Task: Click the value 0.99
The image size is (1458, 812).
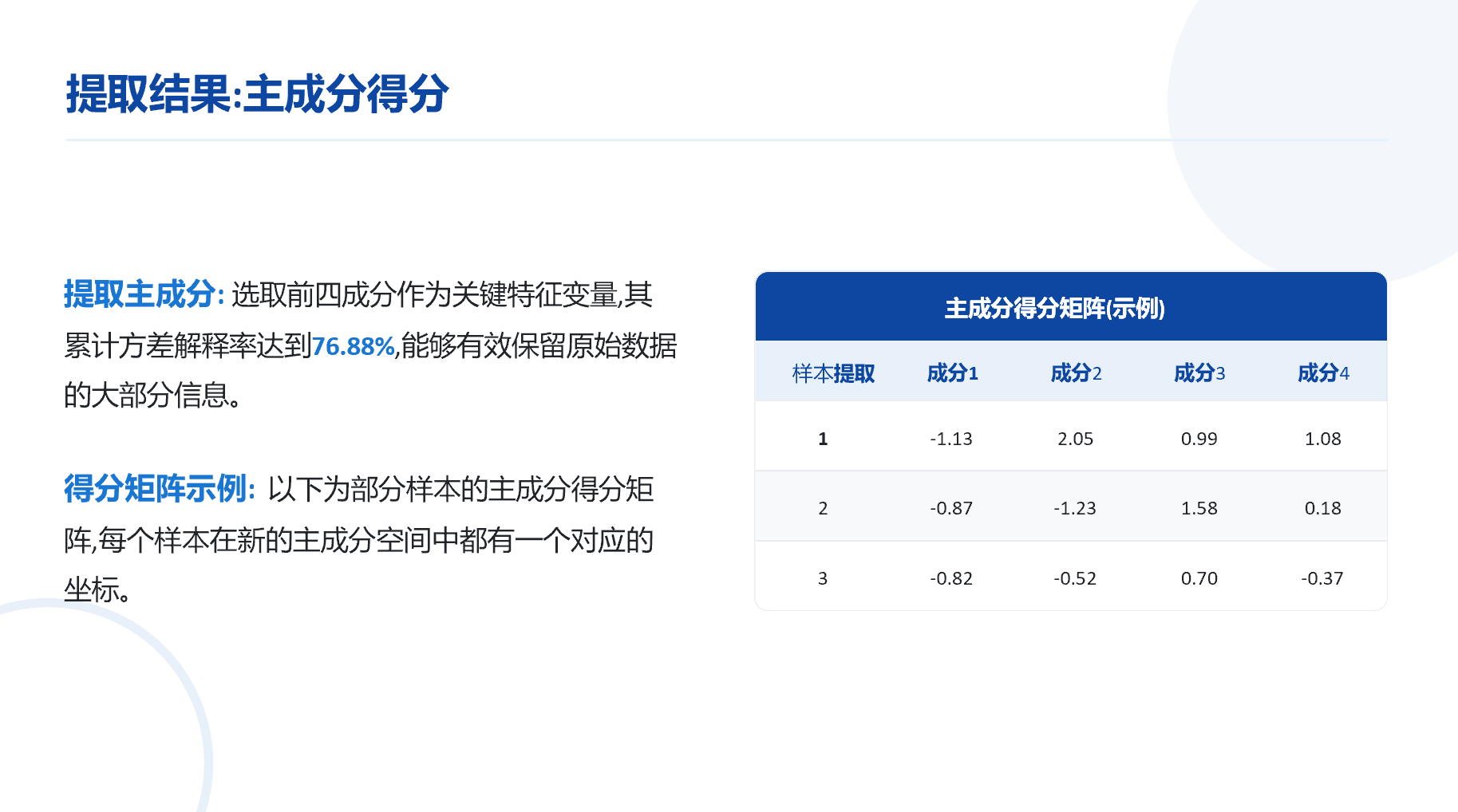Action: pos(1199,439)
